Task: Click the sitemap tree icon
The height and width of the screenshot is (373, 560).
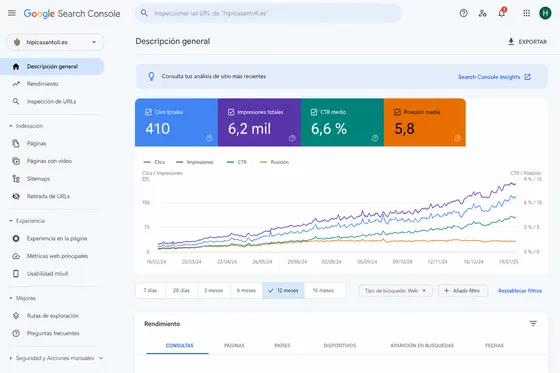Action: 16,179
